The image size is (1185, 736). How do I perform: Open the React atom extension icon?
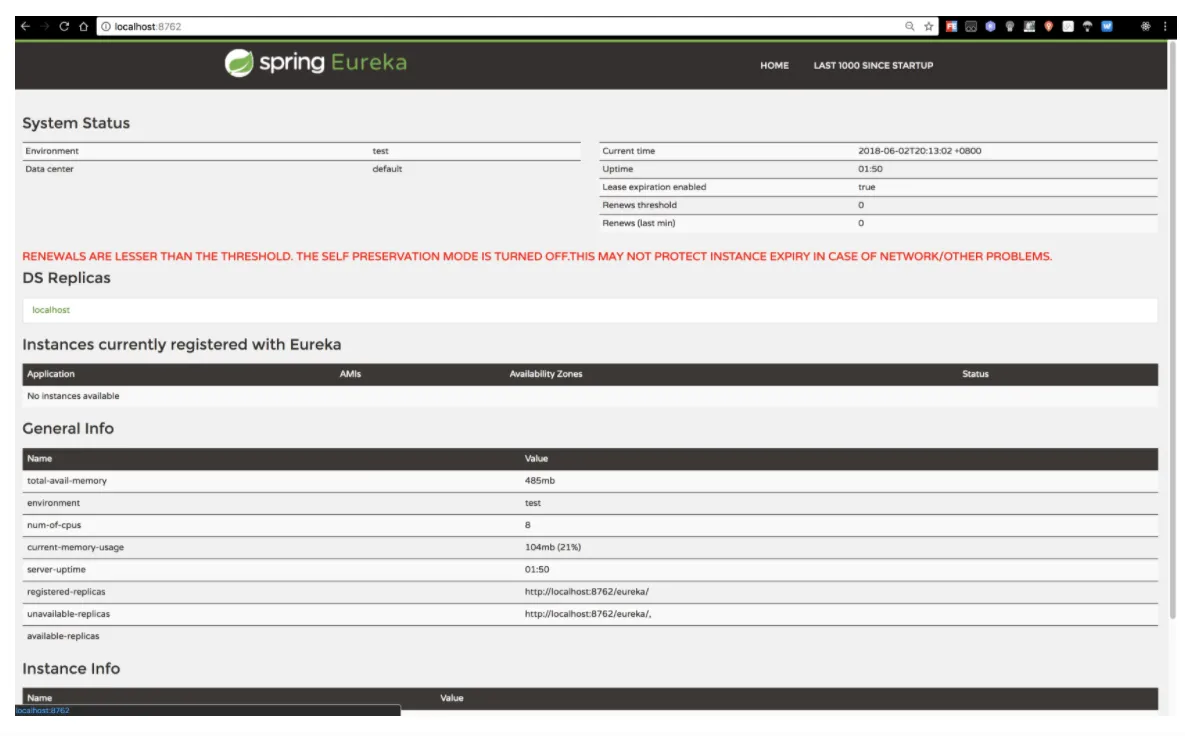click(x=1146, y=26)
